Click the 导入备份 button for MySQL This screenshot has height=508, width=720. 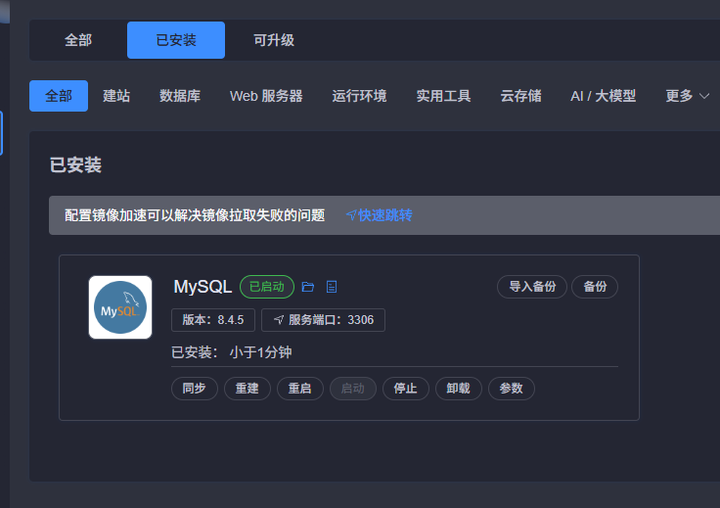tap(532, 287)
